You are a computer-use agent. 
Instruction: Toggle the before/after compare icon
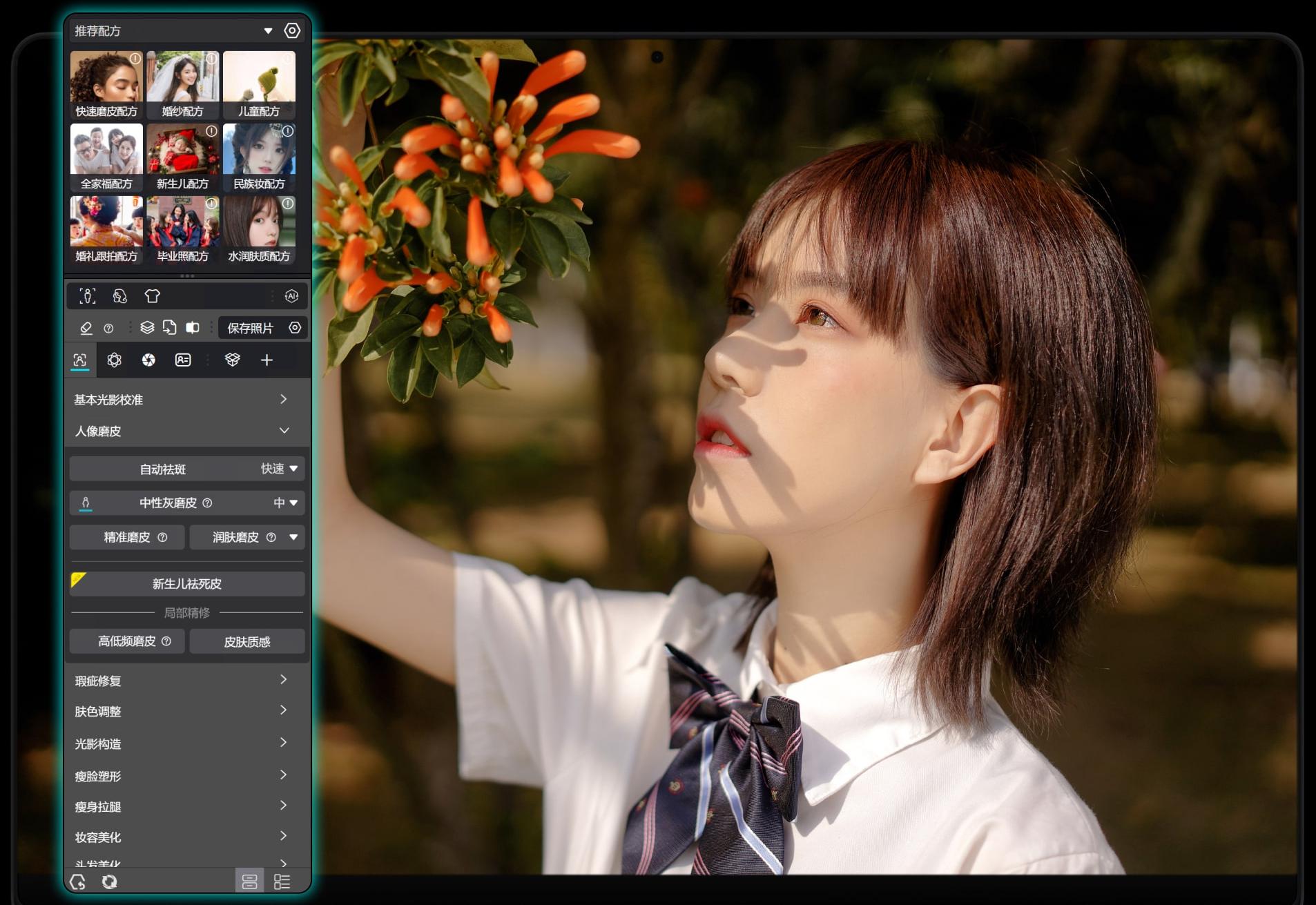coord(193,327)
